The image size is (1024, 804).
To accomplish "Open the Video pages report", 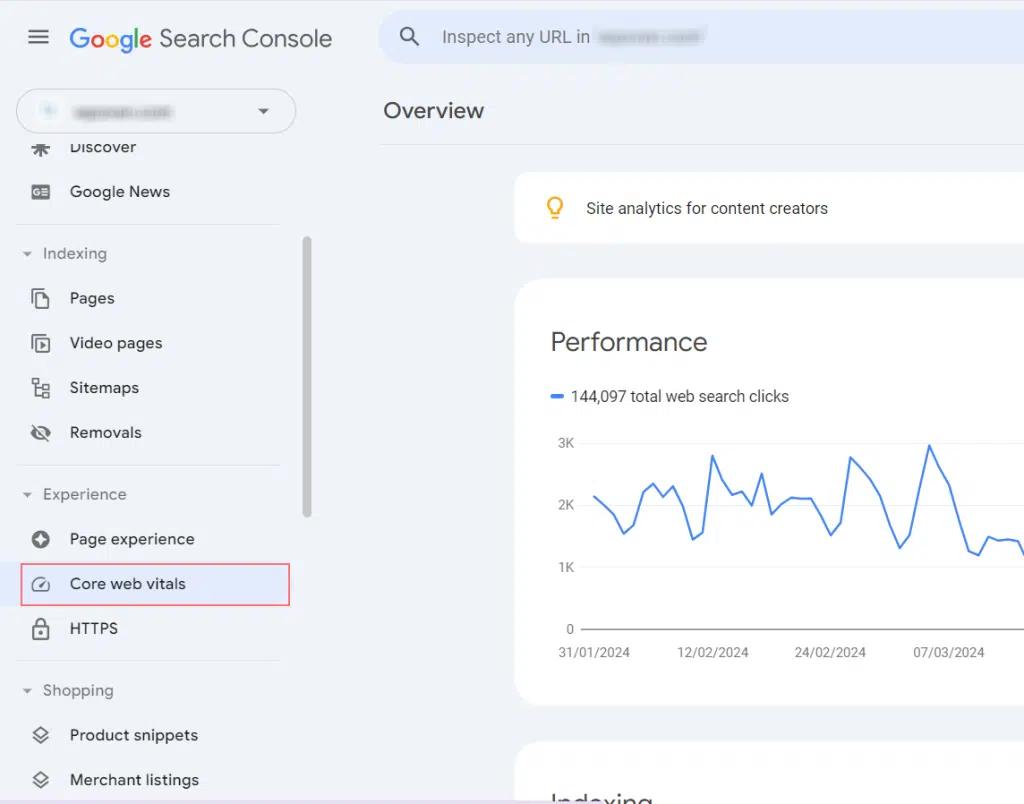I will pos(116,343).
